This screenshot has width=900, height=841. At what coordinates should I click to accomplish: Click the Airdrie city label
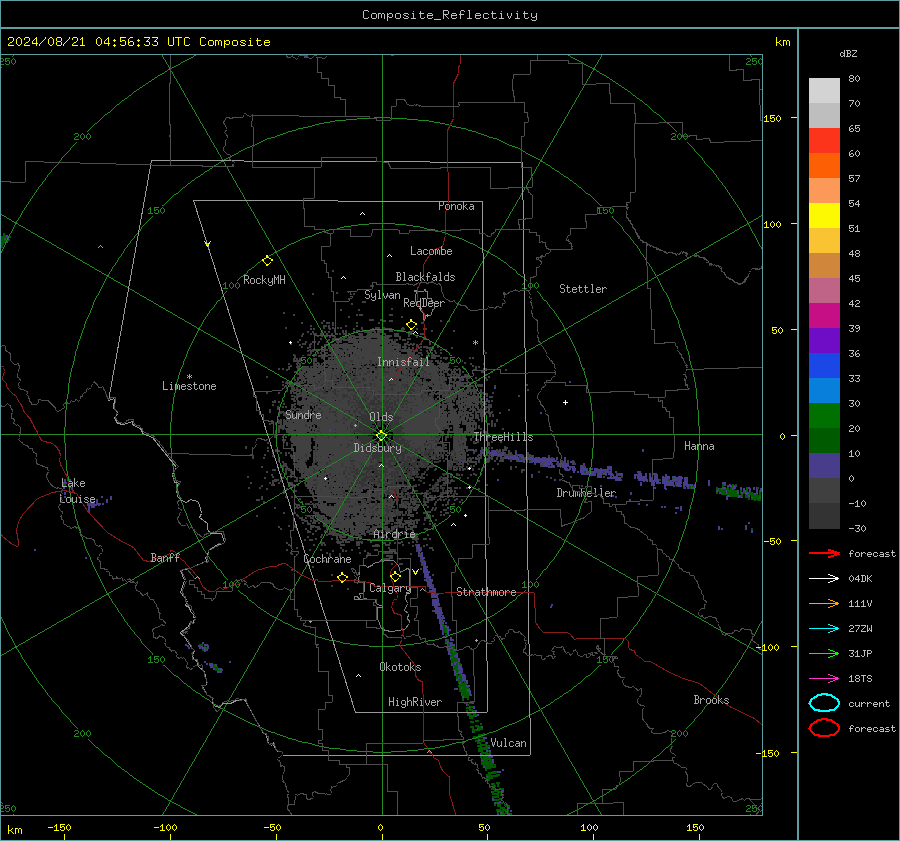pyautogui.click(x=394, y=534)
